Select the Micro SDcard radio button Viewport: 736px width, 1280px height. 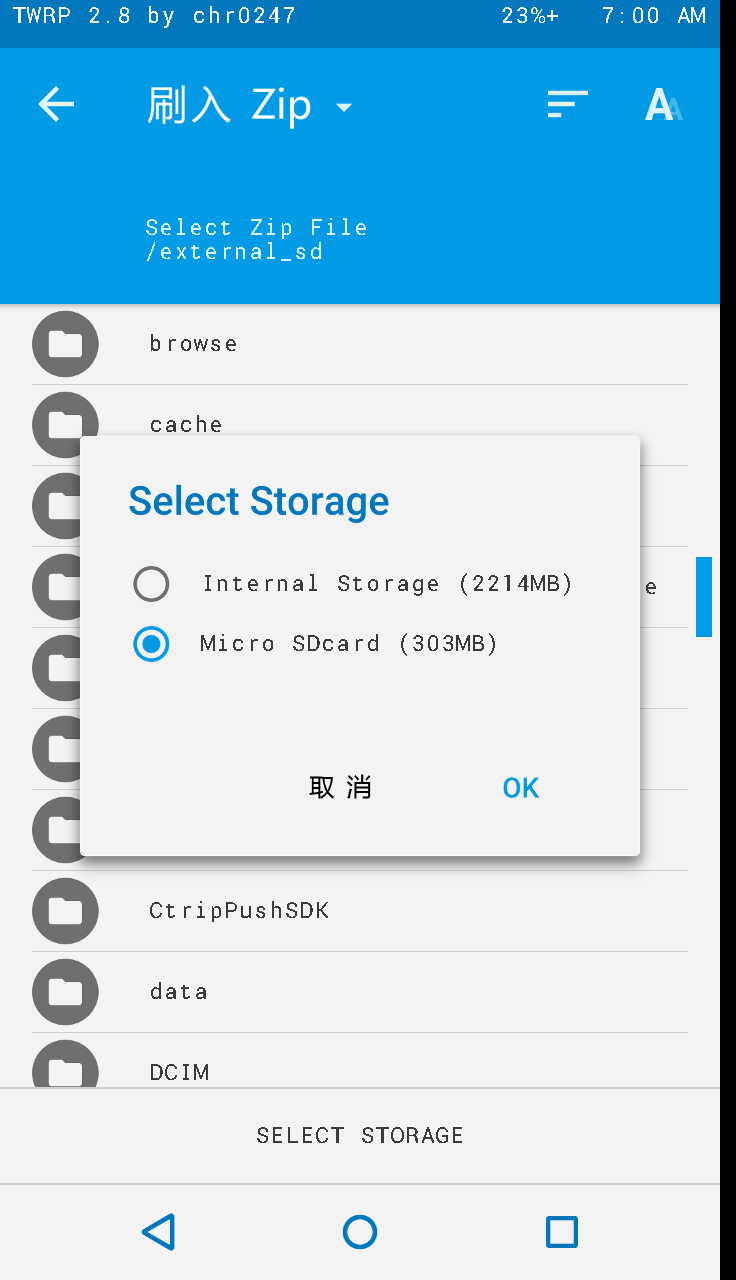point(152,644)
